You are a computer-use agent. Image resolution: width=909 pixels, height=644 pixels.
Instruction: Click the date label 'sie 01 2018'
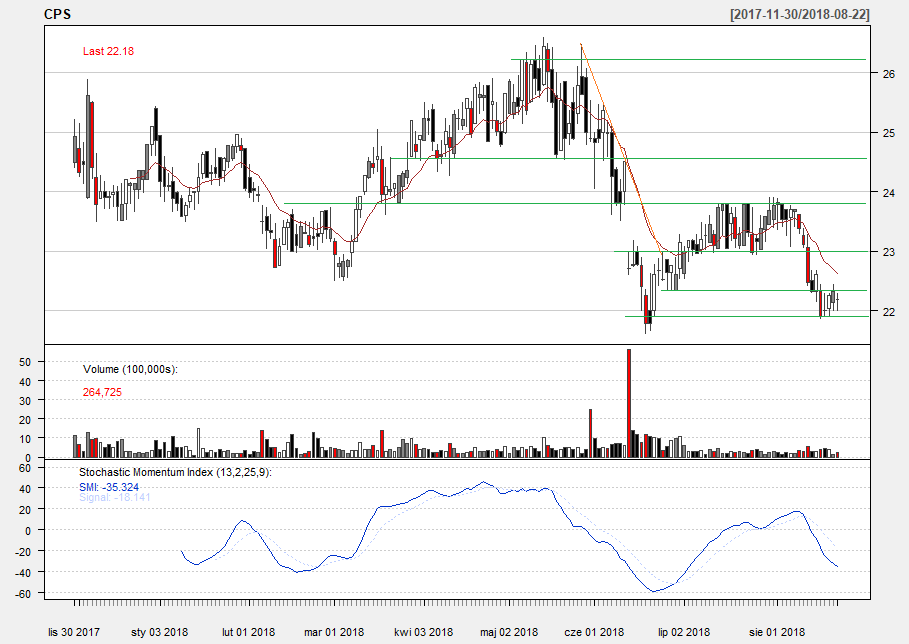pos(777,632)
